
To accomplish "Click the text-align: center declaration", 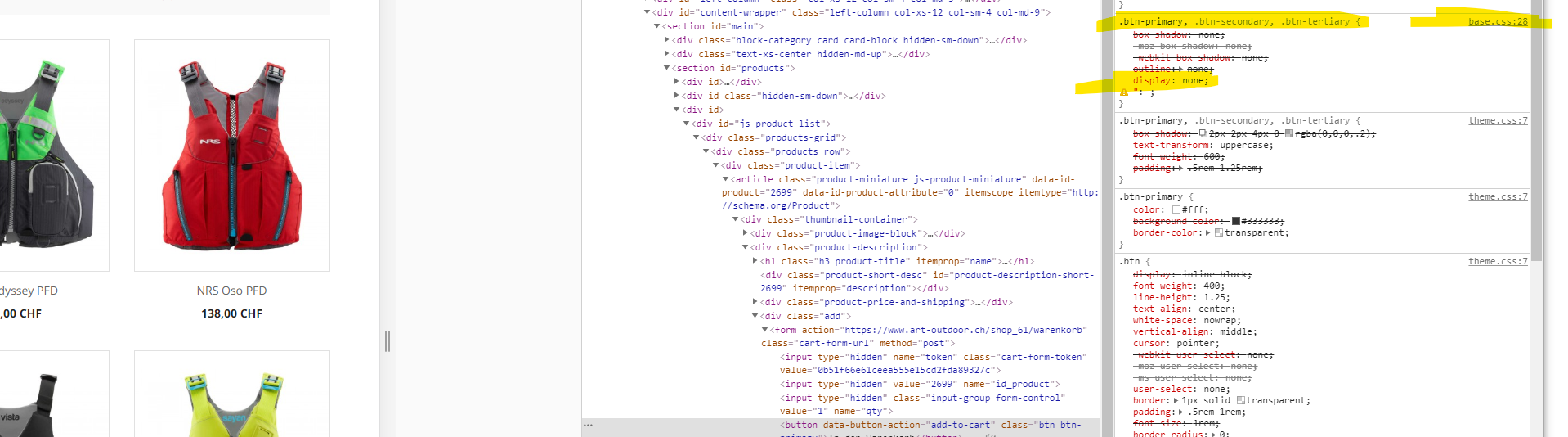I will pyautogui.click(x=1184, y=309).
